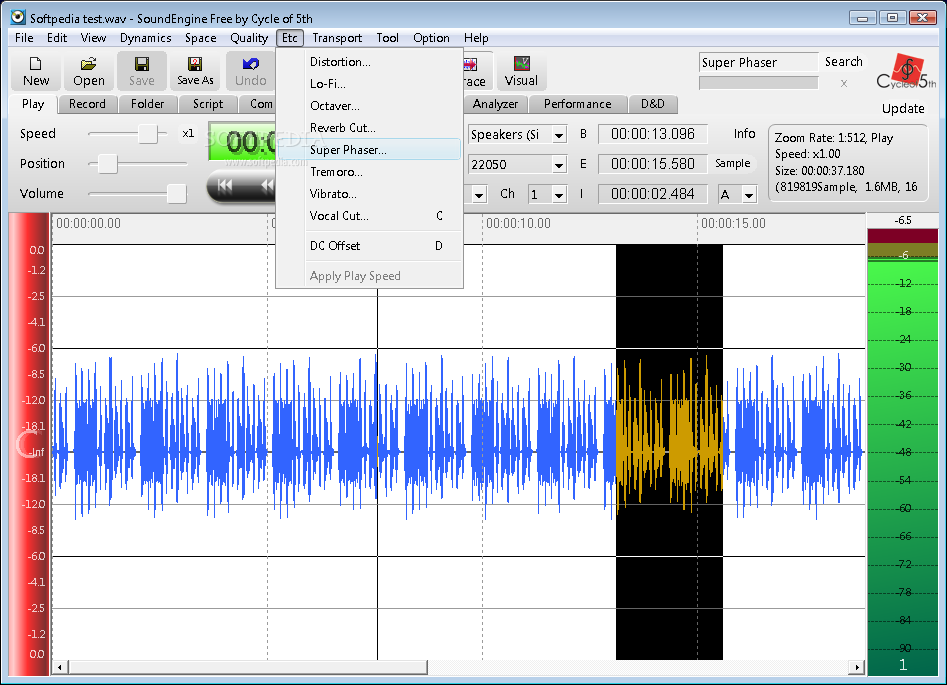This screenshot has height=685, width=947.
Task: Click the I time field 00:00:02.484
Action: click(652, 194)
